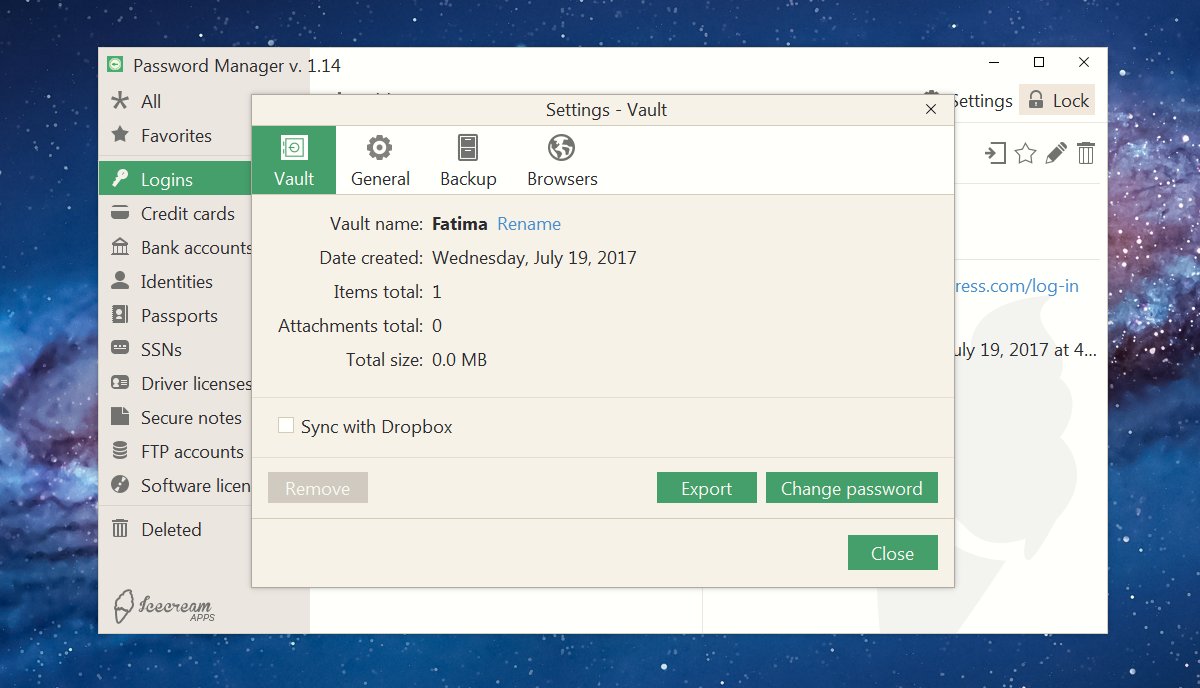Click the asterisk icon beside All
The height and width of the screenshot is (688, 1200).
tap(120, 100)
